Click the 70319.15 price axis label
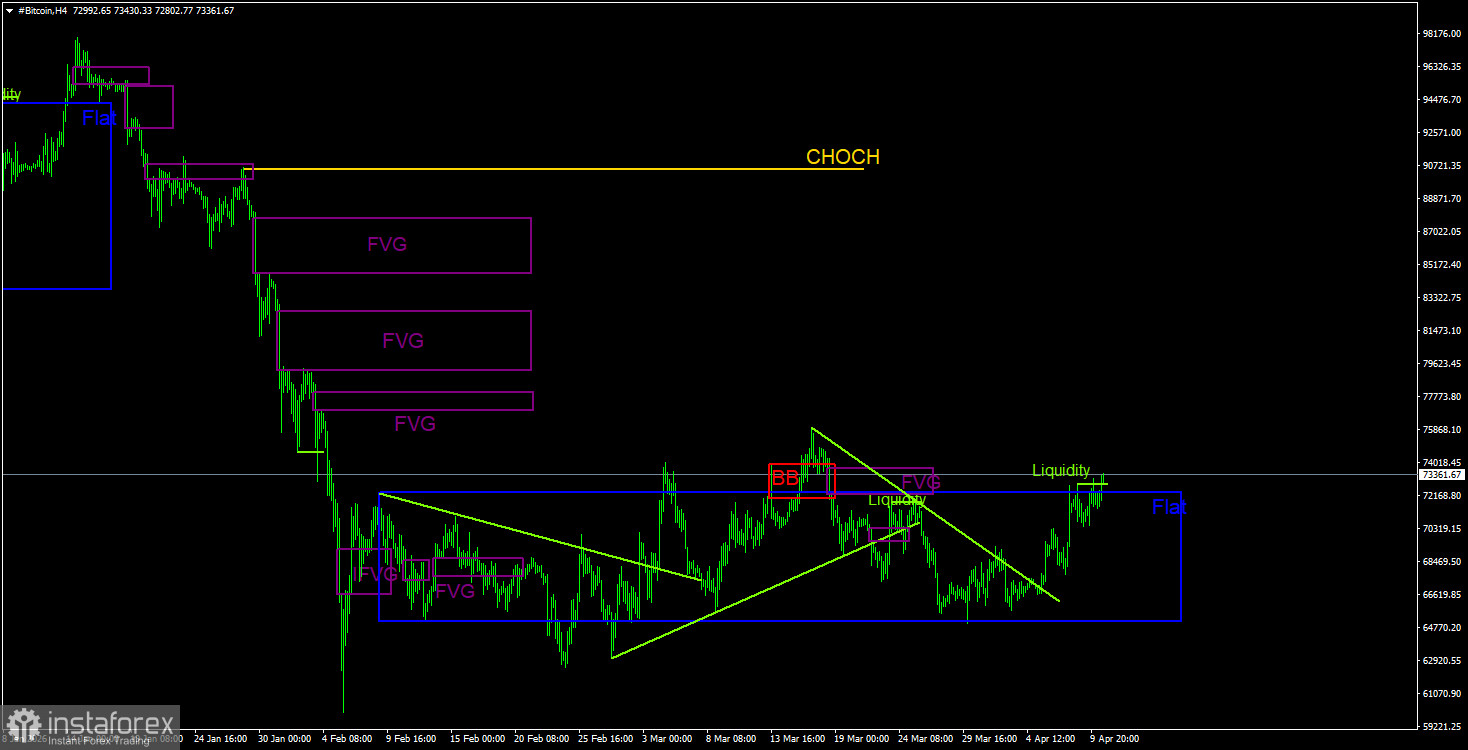The height and width of the screenshot is (750, 1468). (x=1442, y=529)
